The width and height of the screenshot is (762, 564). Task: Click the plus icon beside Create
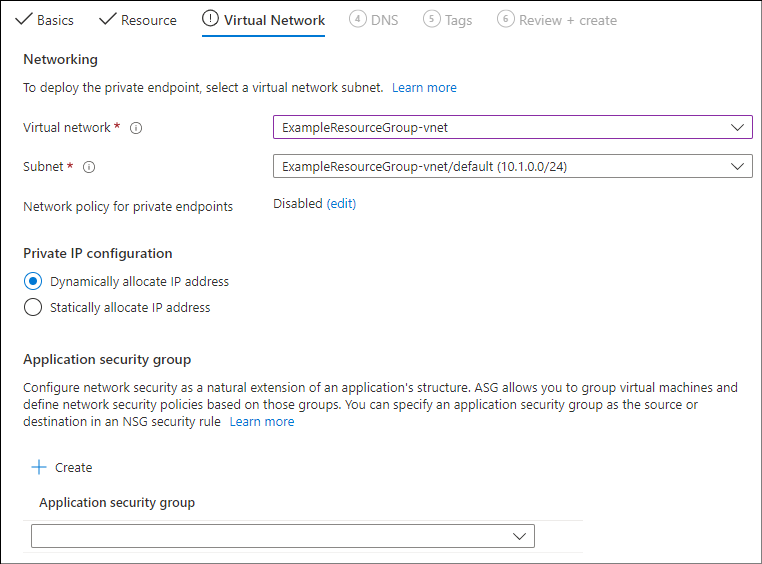(x=39, y=467)
